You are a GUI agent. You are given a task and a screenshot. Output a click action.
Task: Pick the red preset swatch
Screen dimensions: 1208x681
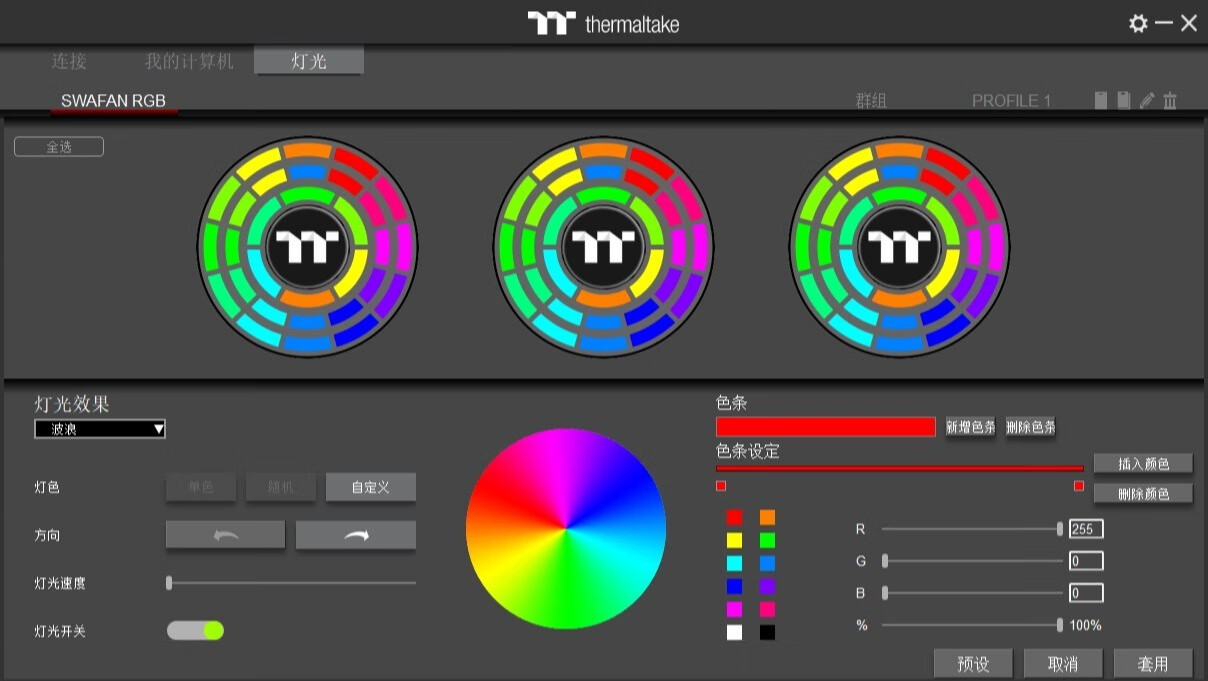(735, 517)
